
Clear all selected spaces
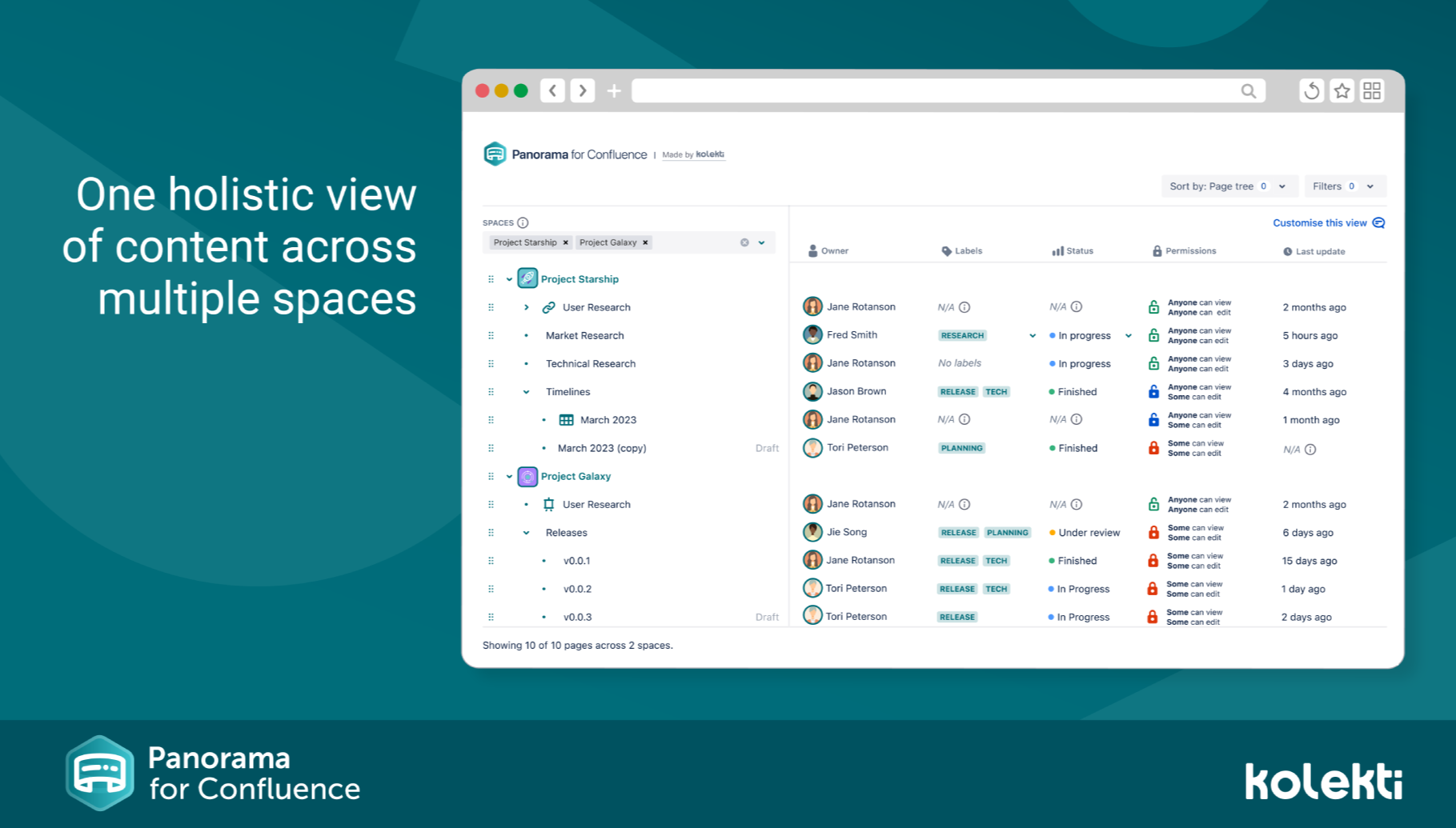[744, 242]
